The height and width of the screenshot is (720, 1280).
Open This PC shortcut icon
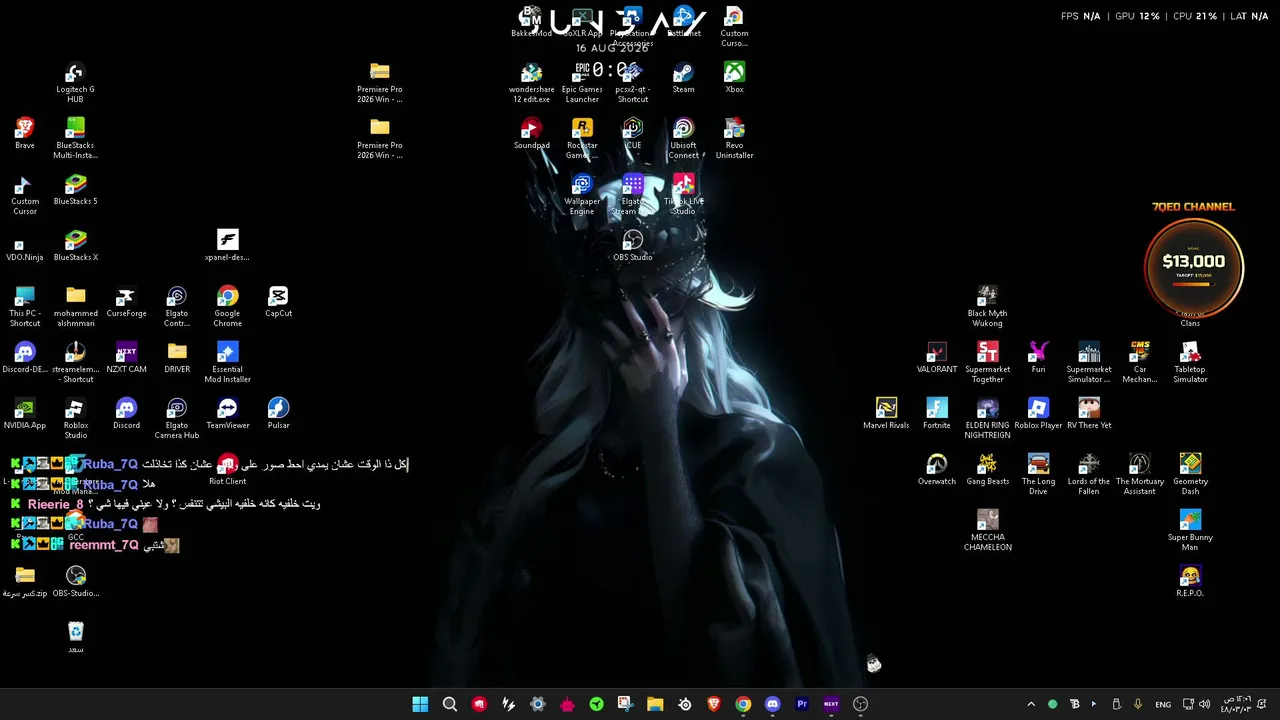25,307
